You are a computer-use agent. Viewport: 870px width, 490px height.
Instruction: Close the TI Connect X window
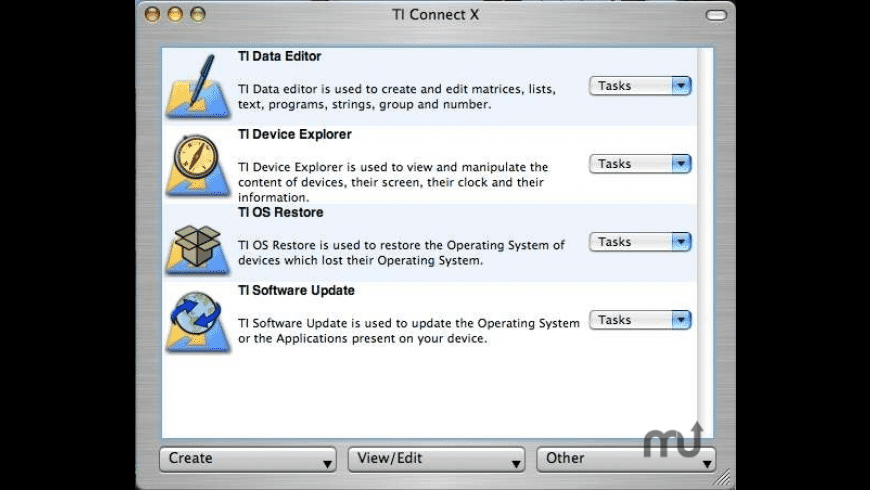point(153,14)
